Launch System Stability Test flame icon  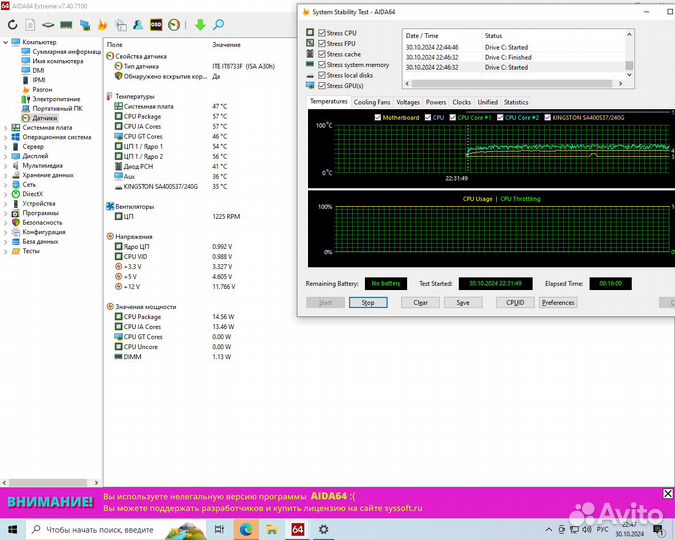tap(102, 25)
